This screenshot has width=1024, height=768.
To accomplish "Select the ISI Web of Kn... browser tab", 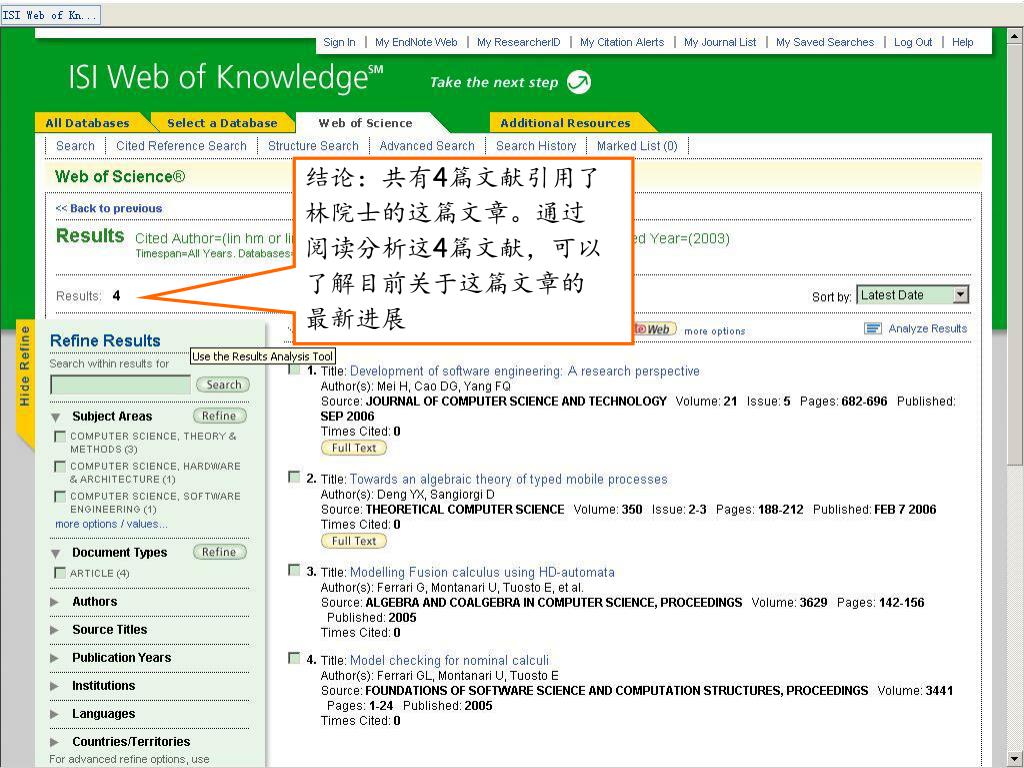I will [x=51, y=14].
